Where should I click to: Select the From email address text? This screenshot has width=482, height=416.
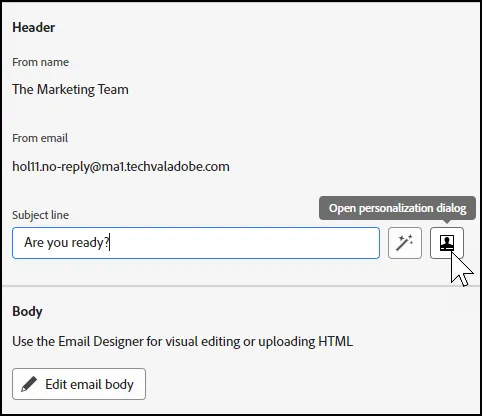[x=121, y=166]
